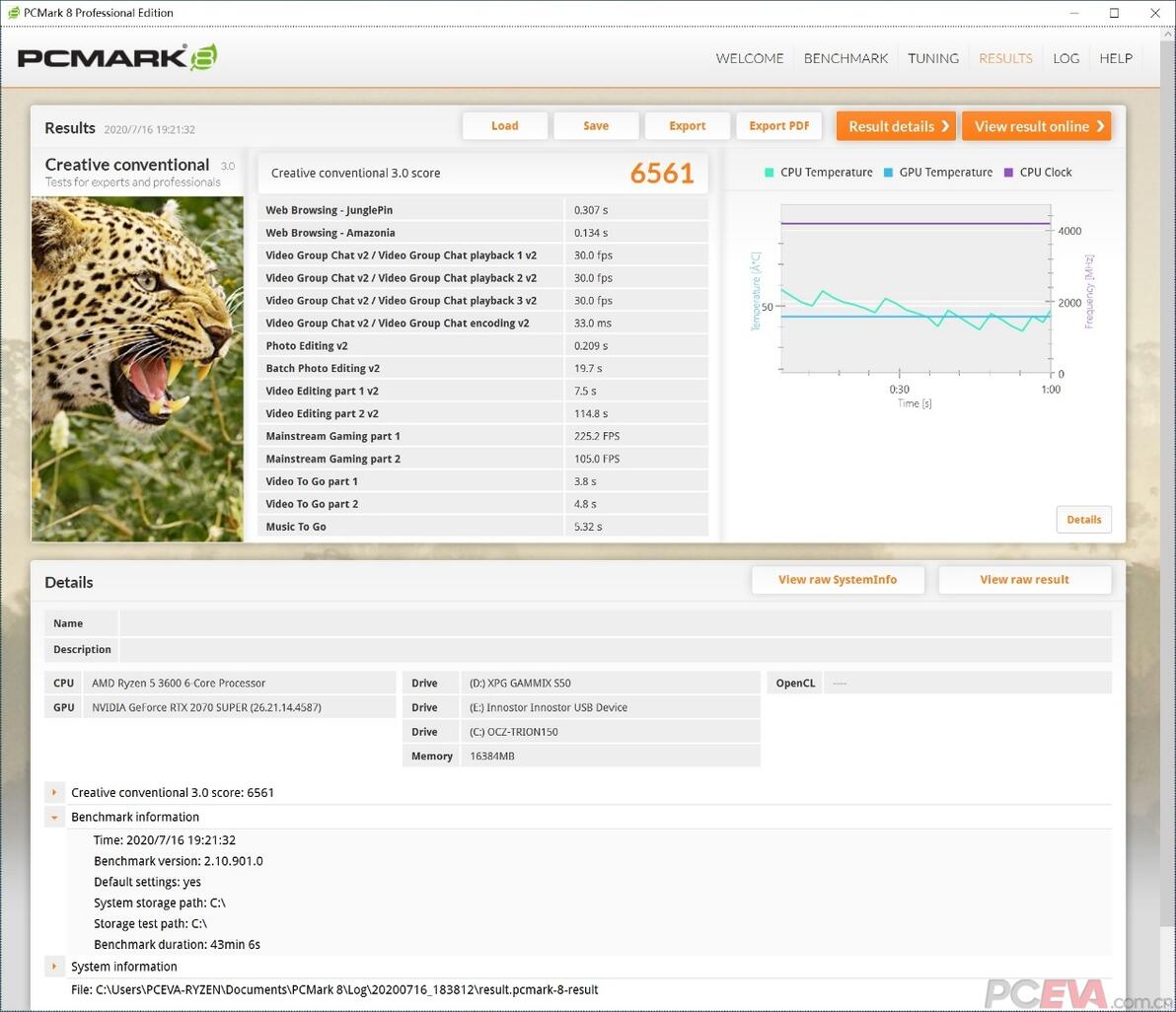Click the XPG GAMMIX S50 drive entry
The image size is (1176, 1012).
coord(520,683)
